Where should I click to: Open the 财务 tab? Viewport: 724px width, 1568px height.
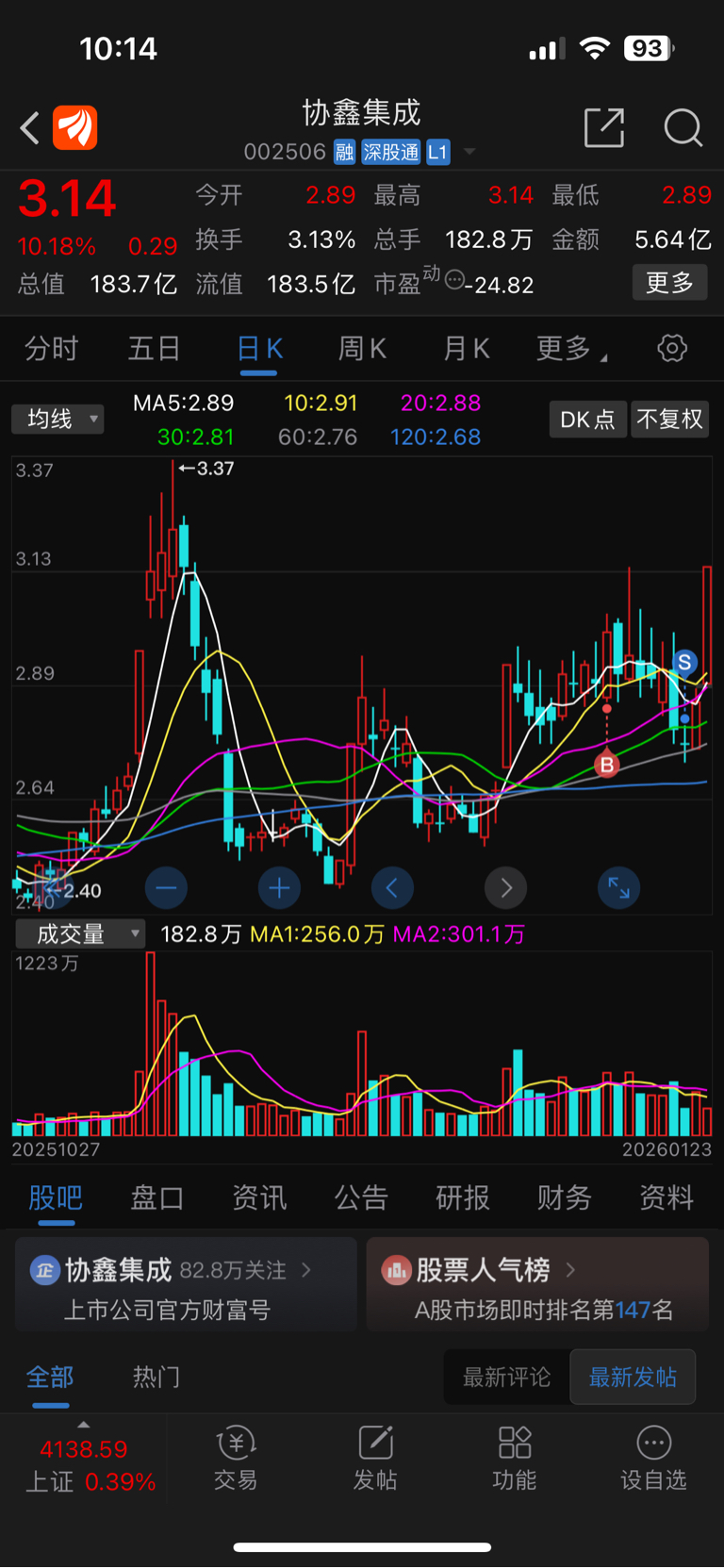[565, 1197]
